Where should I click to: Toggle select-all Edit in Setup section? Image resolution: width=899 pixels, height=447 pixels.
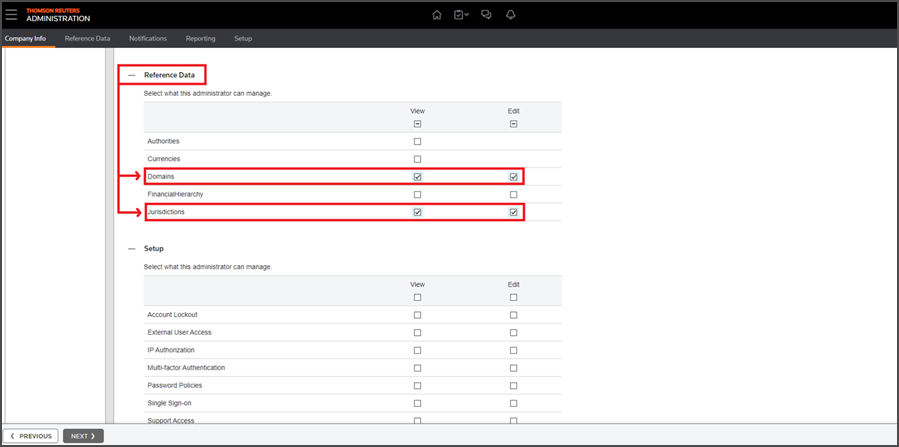(514, 297)
